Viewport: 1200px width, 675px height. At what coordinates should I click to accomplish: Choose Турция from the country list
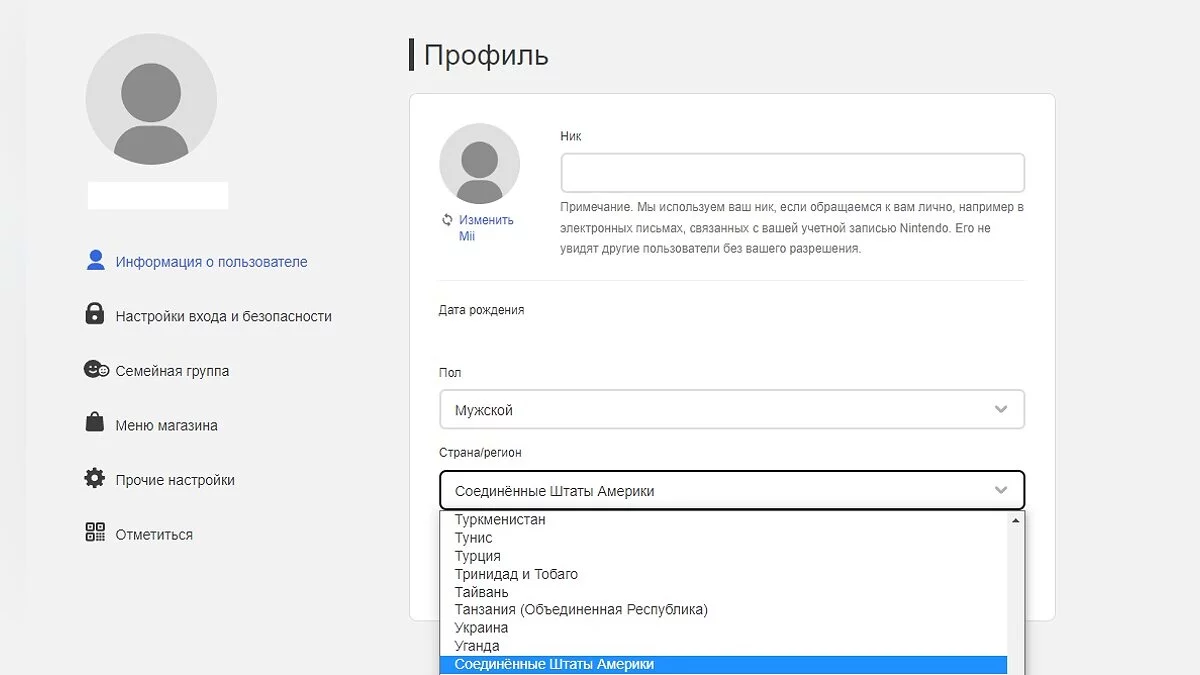(724, 556)
